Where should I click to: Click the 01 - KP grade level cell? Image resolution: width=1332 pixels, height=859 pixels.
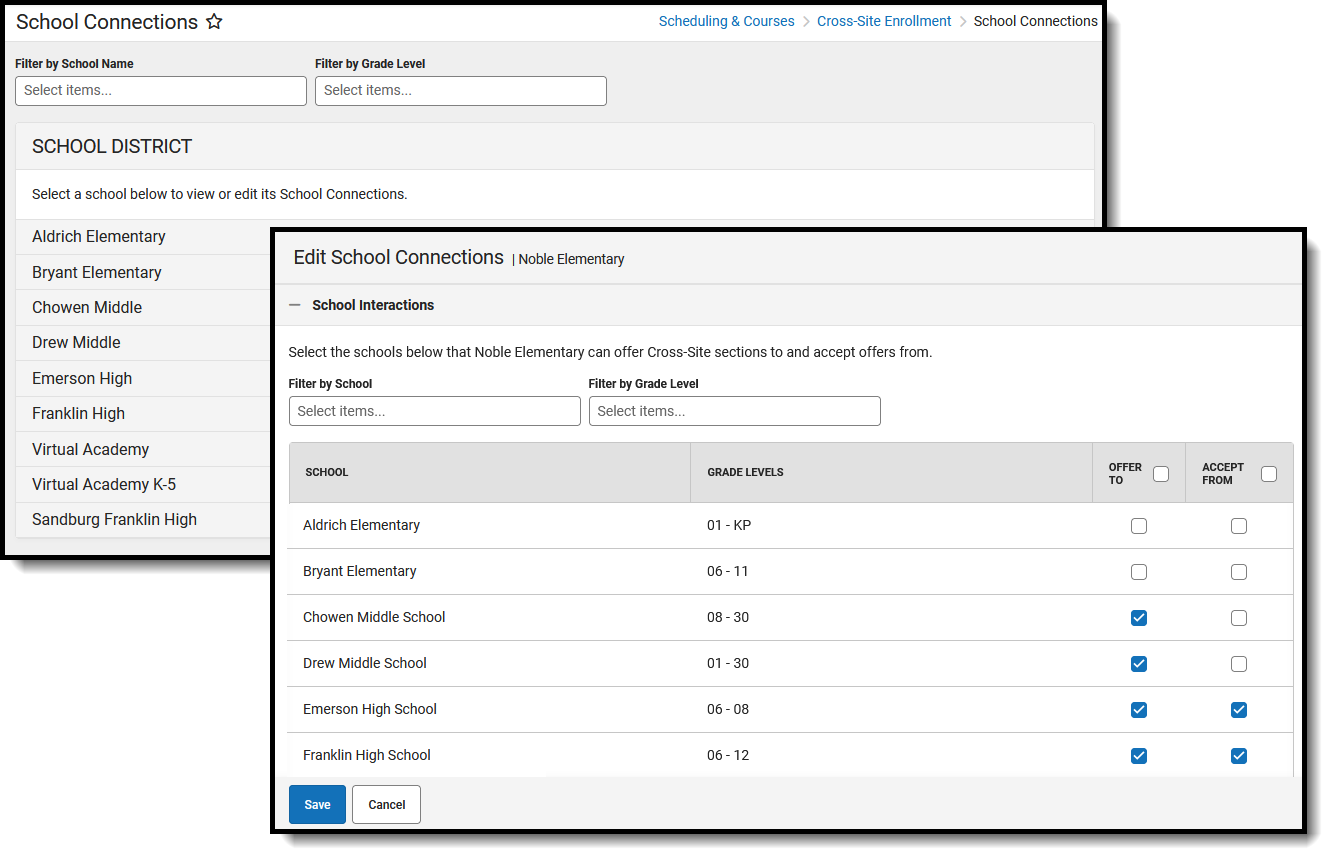(x=729, y=526)
